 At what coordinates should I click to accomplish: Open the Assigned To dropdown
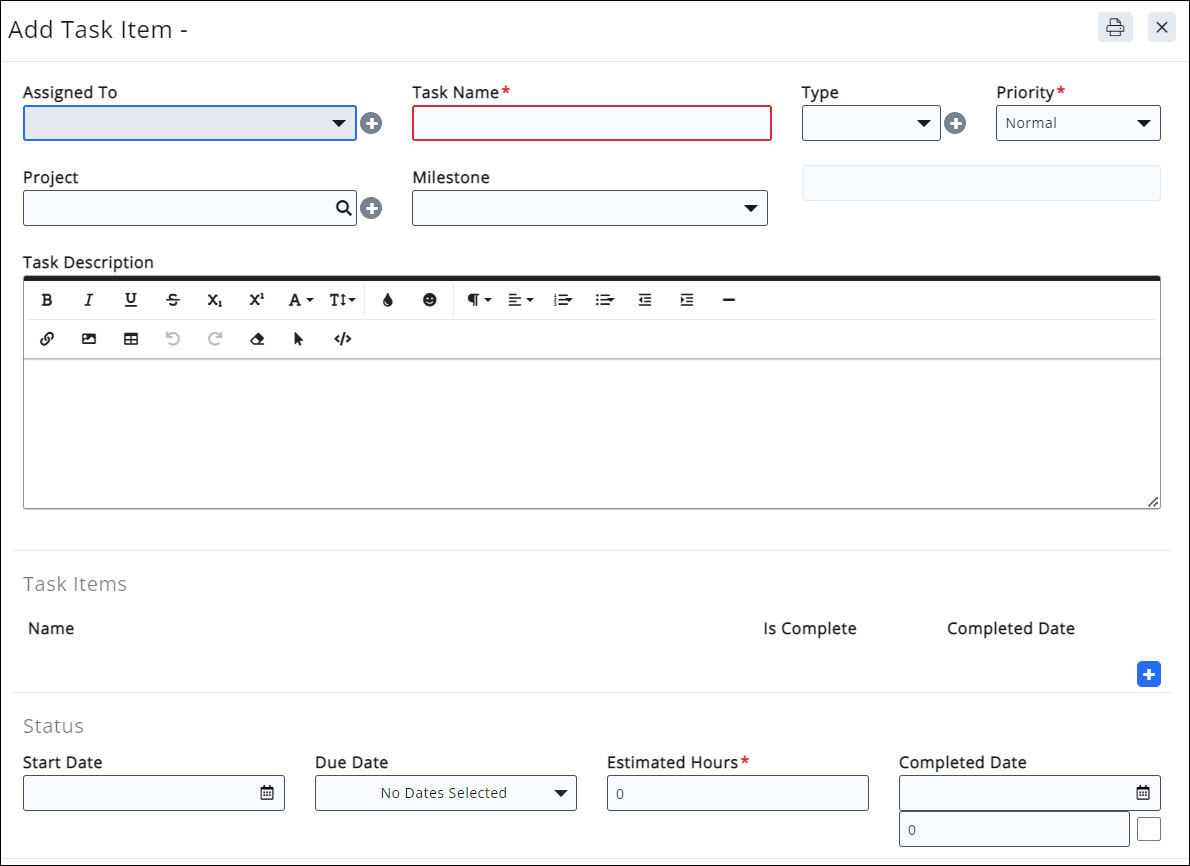[x=190, y=123]
